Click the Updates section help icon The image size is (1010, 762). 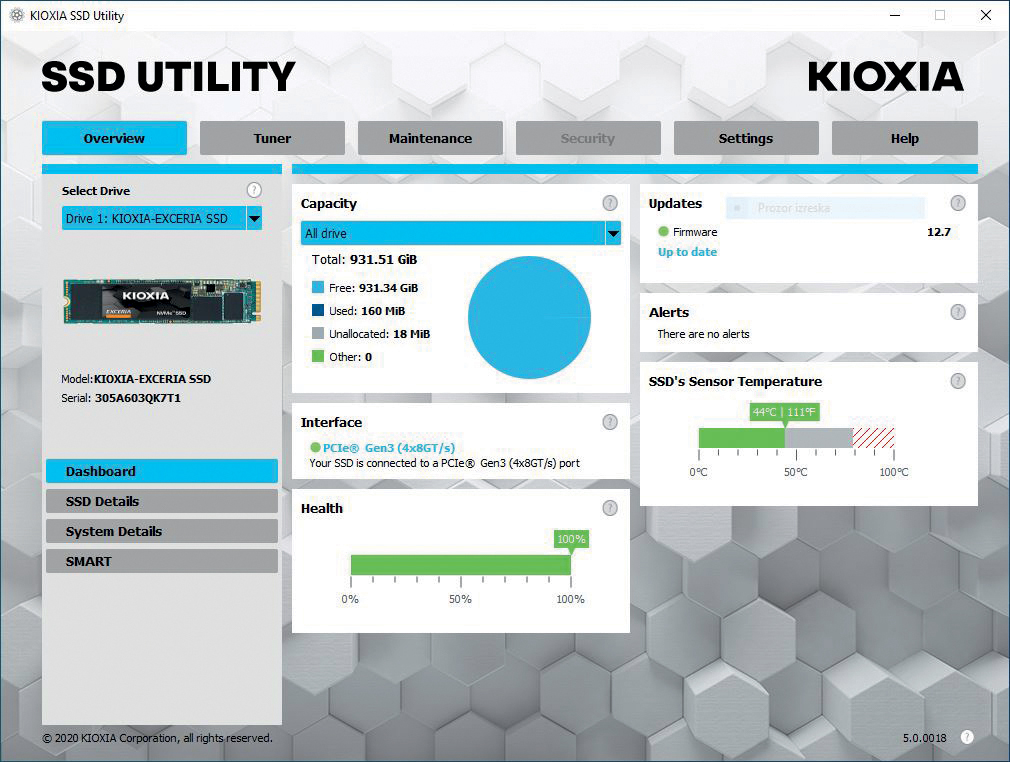(x=958, y=203)
